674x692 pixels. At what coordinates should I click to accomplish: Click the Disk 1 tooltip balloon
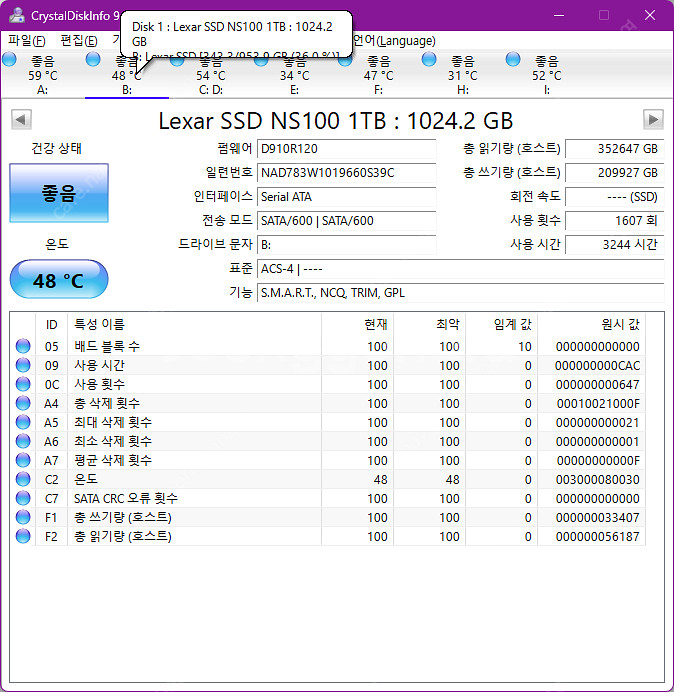(237, 34)
